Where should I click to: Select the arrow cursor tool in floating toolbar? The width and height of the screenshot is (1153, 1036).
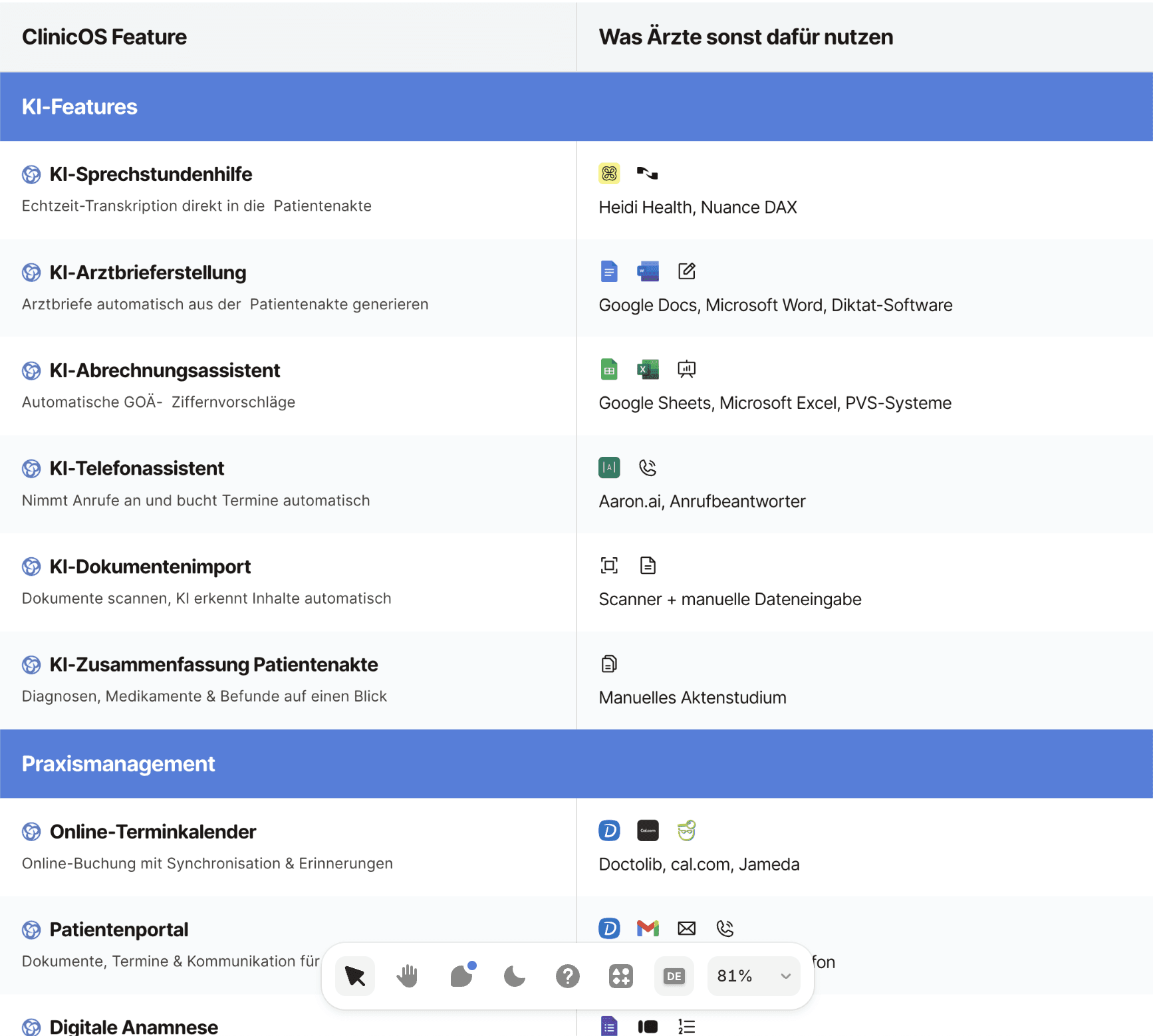pos(355,976)
